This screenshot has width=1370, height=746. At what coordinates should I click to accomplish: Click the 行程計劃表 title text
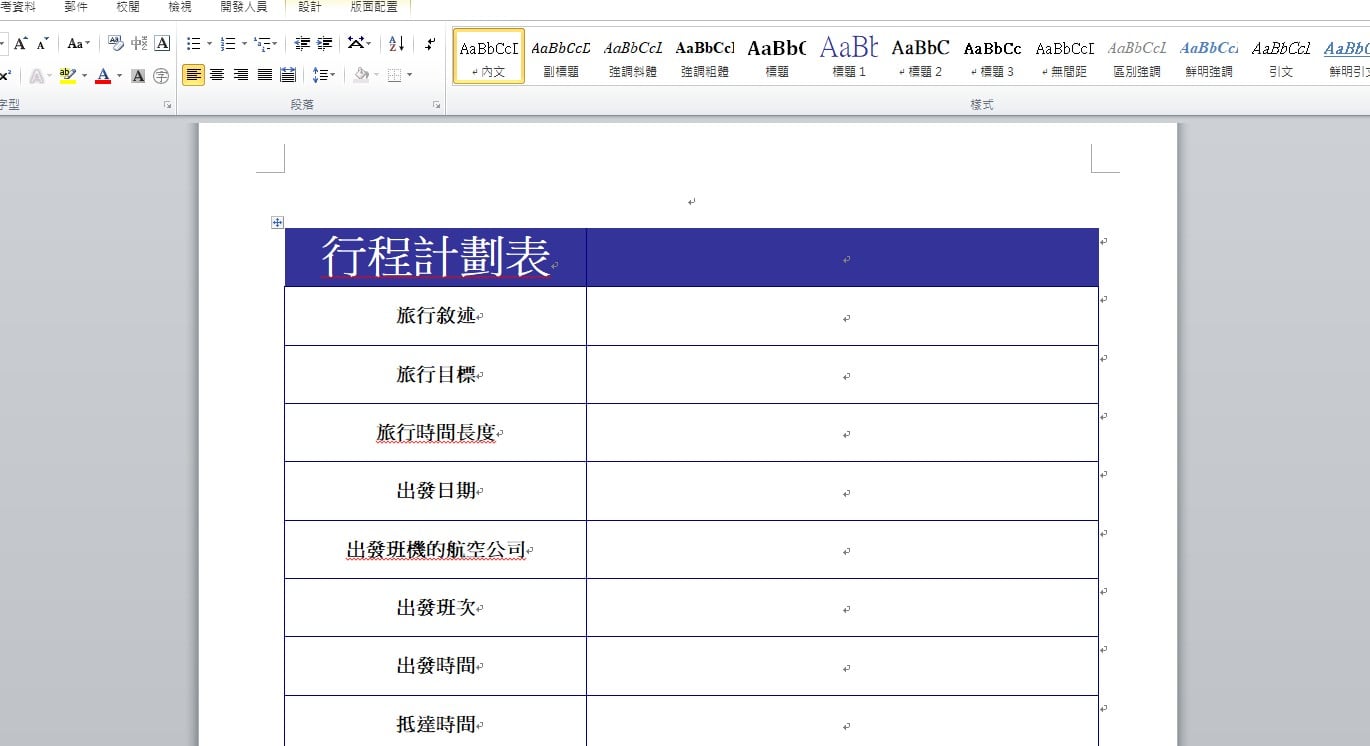[436, 257]
